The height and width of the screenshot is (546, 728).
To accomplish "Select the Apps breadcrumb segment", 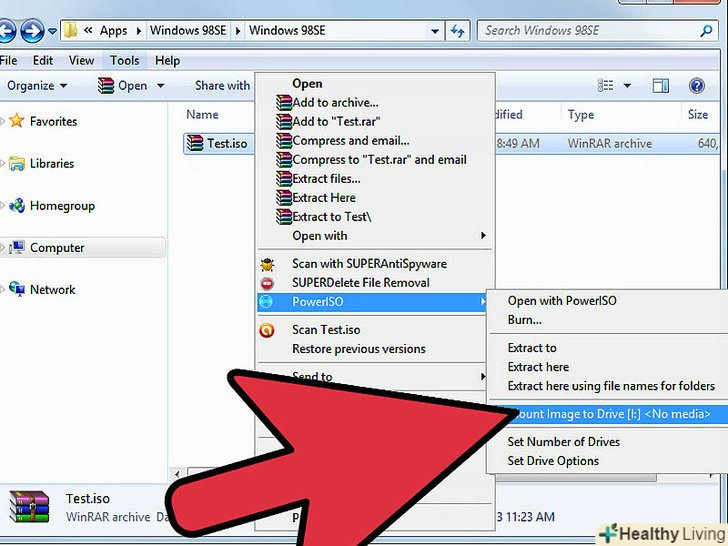I will [113, 31].
